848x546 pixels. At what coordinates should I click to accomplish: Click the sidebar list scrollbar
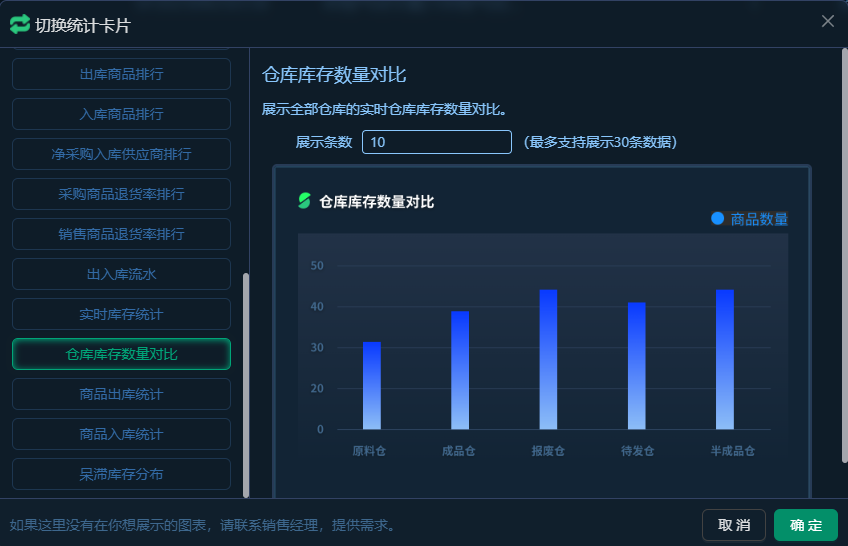pos(246,380)
